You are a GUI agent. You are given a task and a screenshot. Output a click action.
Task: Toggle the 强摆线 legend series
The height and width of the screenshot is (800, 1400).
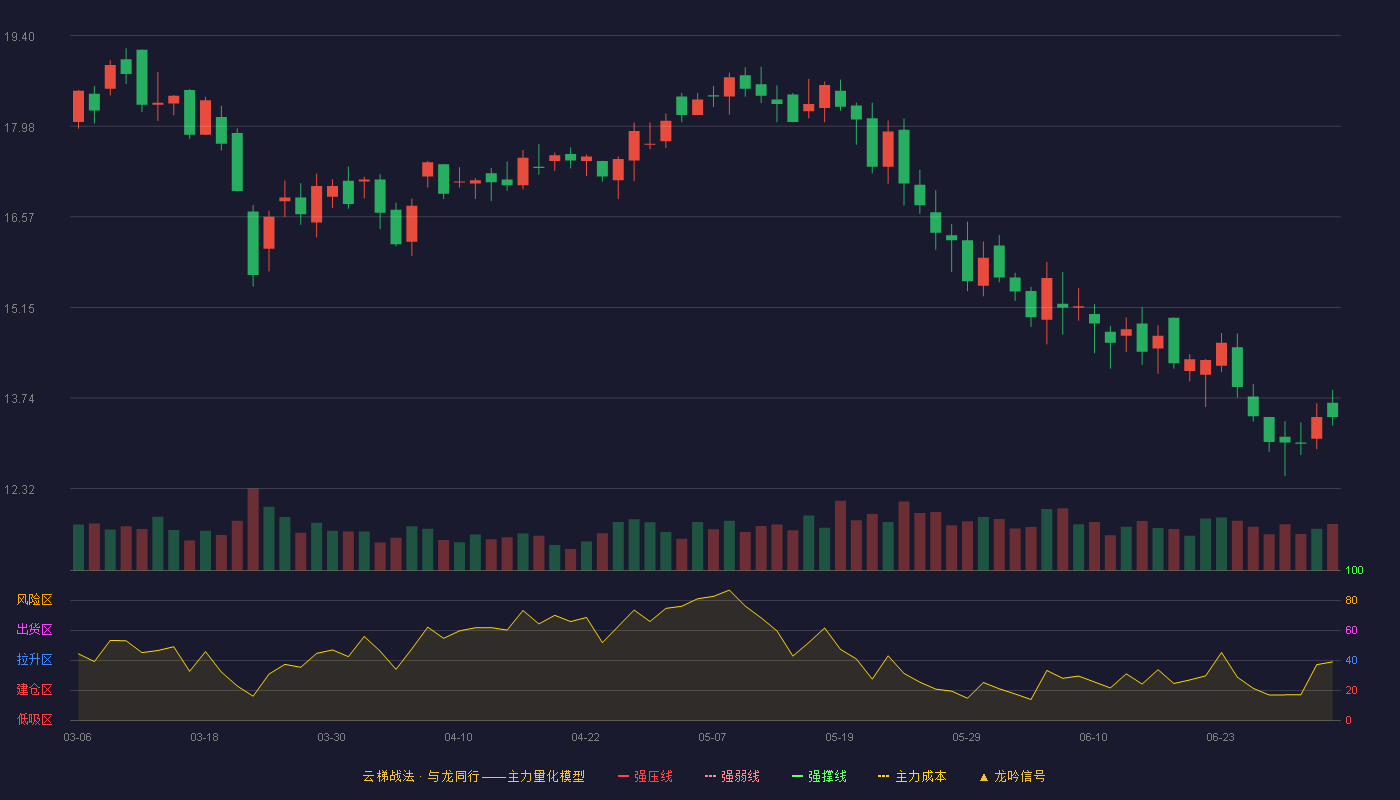(819, 776)
